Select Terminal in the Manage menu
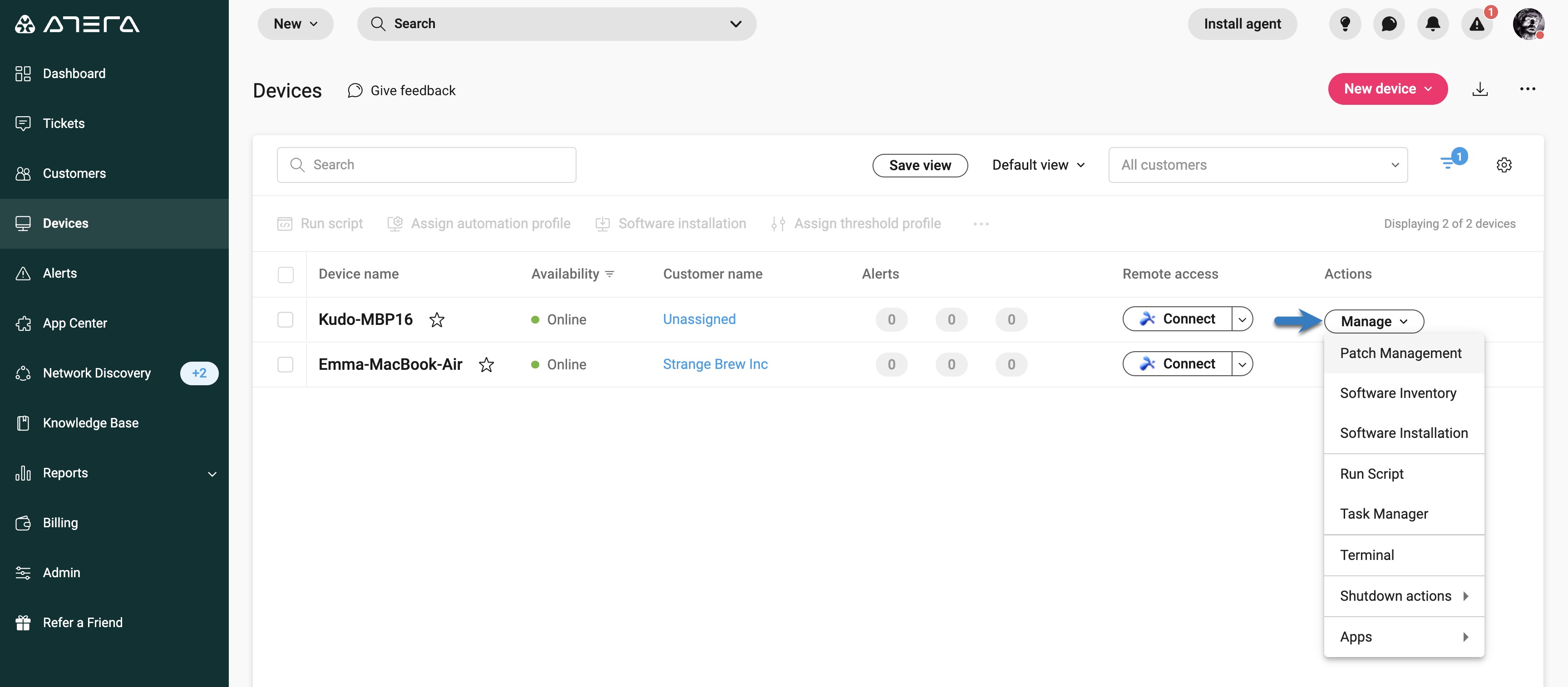 [x=1366, y=555]
